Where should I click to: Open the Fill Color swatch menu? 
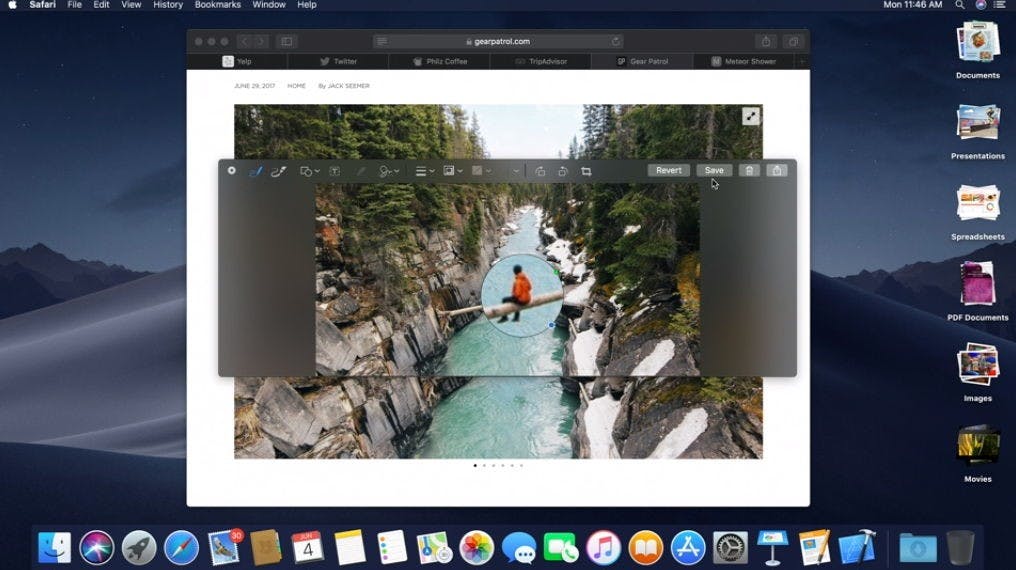(481, 171)
